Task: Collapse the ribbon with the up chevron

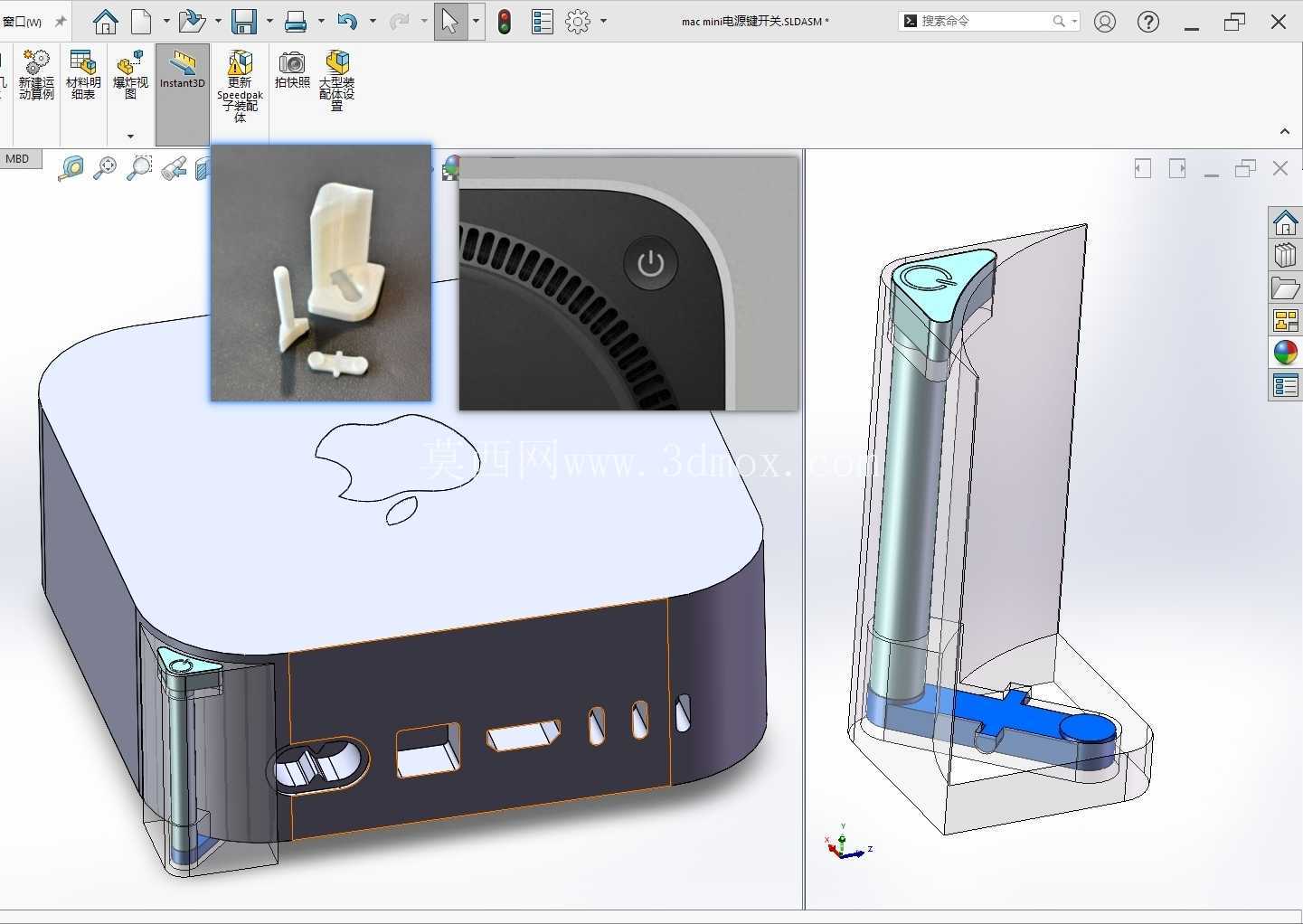Action: (1285, 132)
